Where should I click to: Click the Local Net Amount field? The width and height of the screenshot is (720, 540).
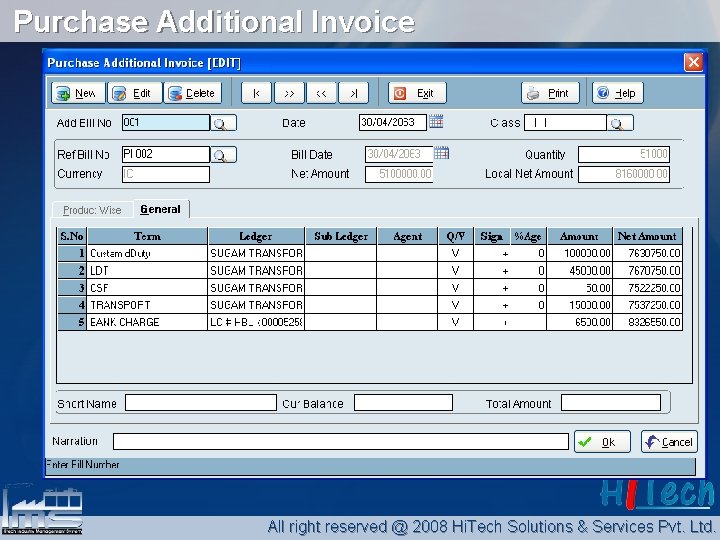(x=624, y=174)
